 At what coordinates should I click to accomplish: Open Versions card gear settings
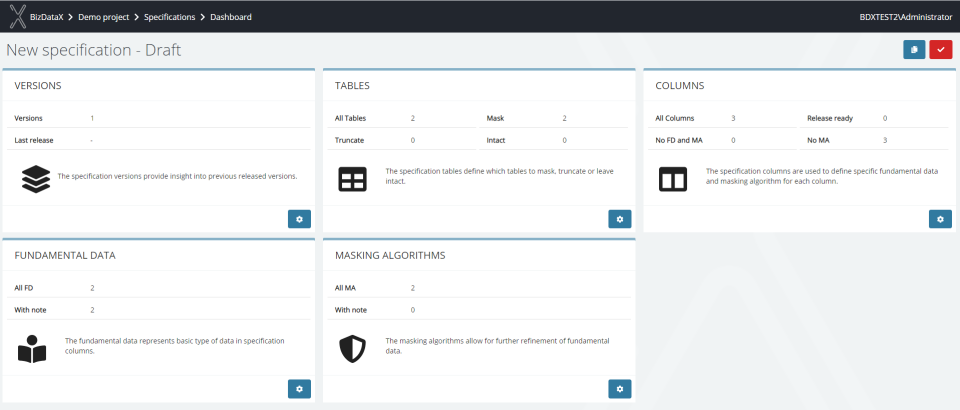[299, 219]
